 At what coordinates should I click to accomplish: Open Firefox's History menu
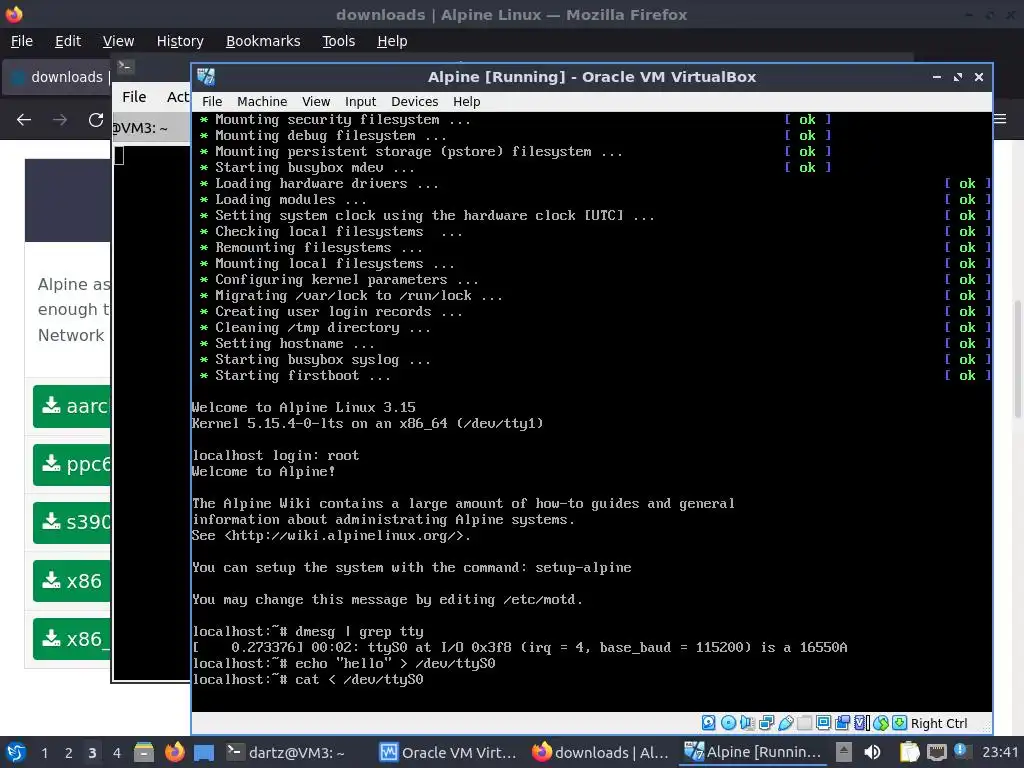point(180,40)
